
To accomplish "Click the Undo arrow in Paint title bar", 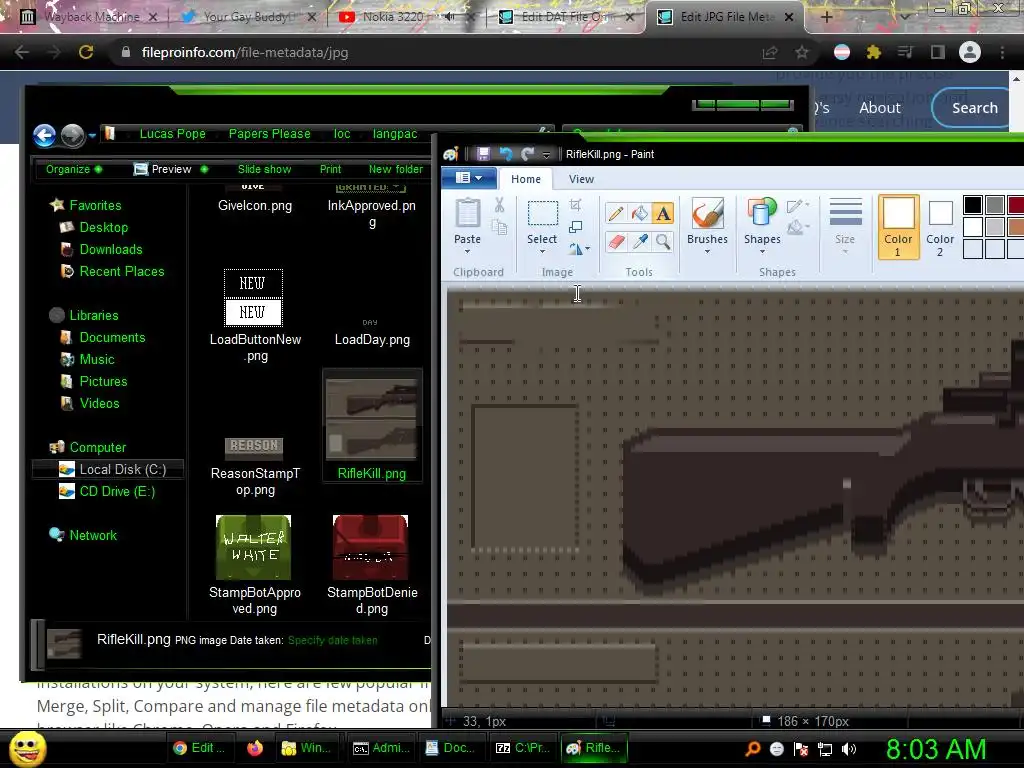I will (x=506, y=154).
